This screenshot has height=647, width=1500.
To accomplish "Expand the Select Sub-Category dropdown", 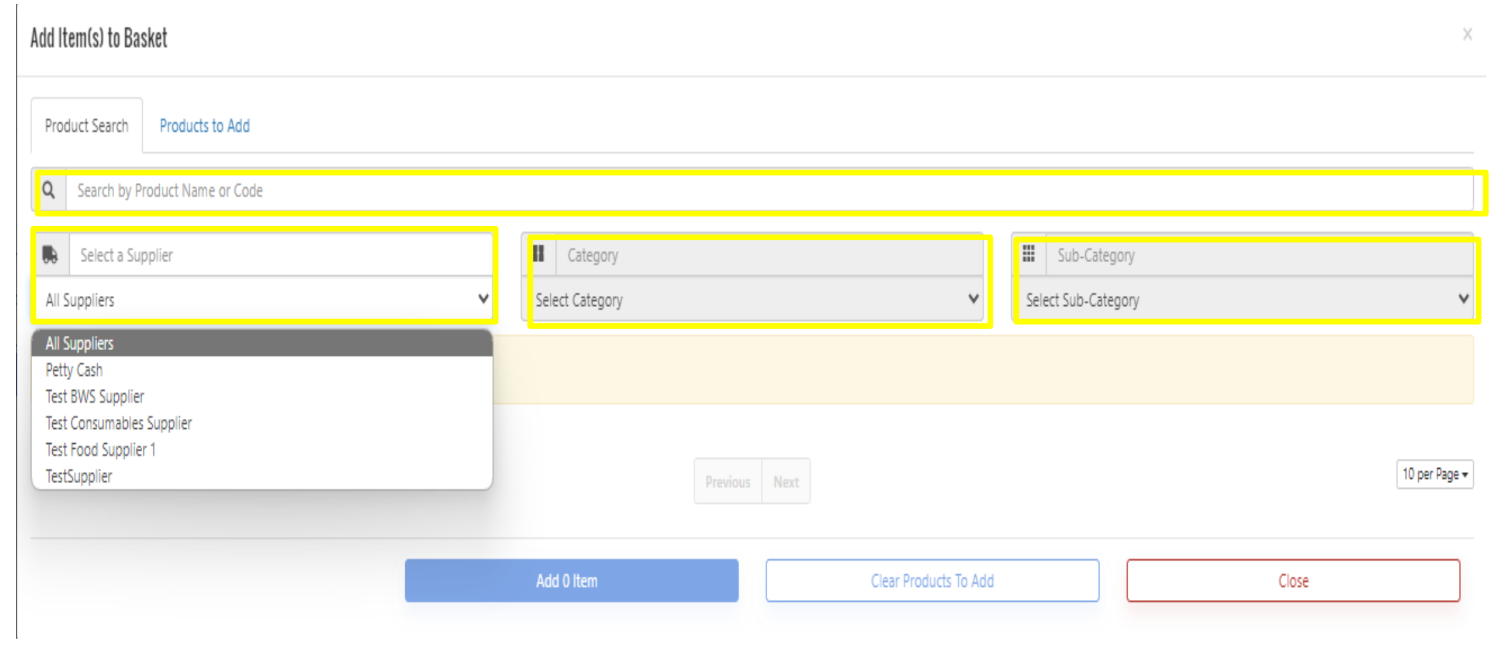I will coord(1245,300).
